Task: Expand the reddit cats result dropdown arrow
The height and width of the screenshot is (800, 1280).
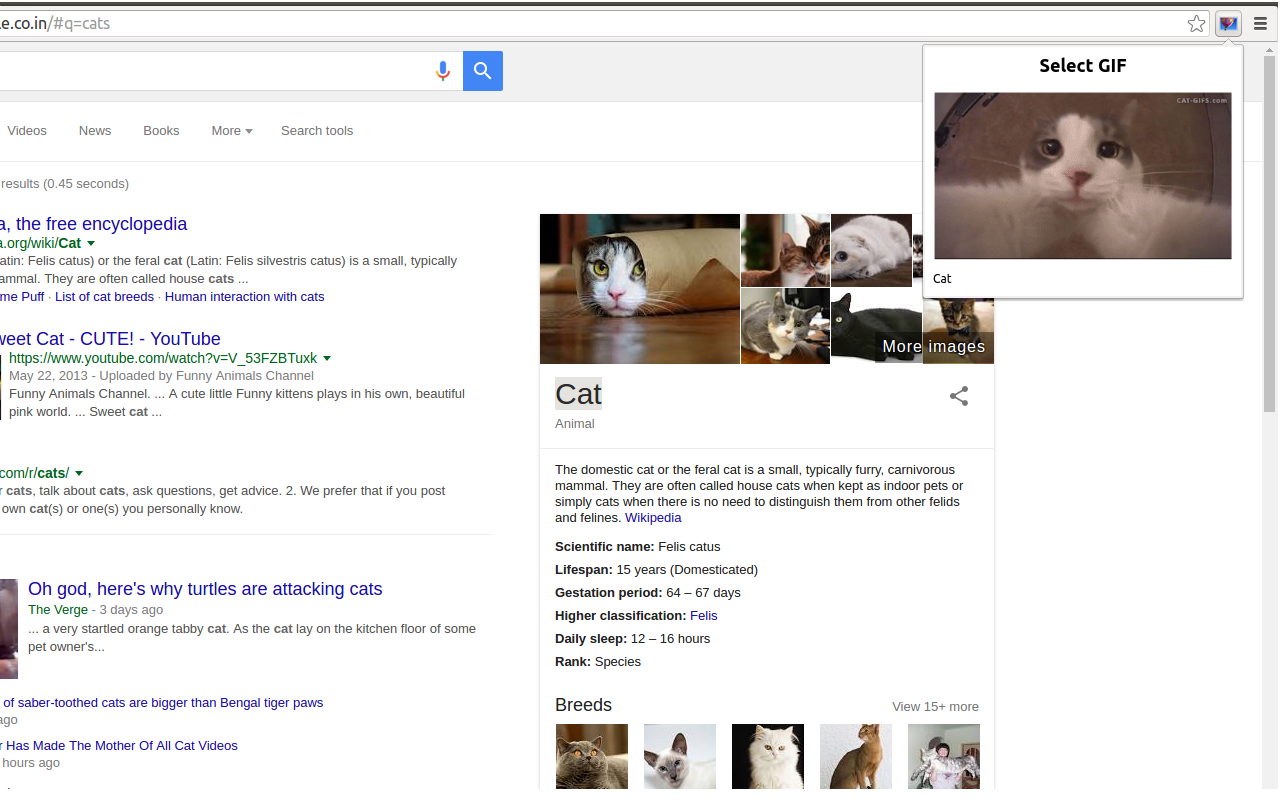Action: 79,473
